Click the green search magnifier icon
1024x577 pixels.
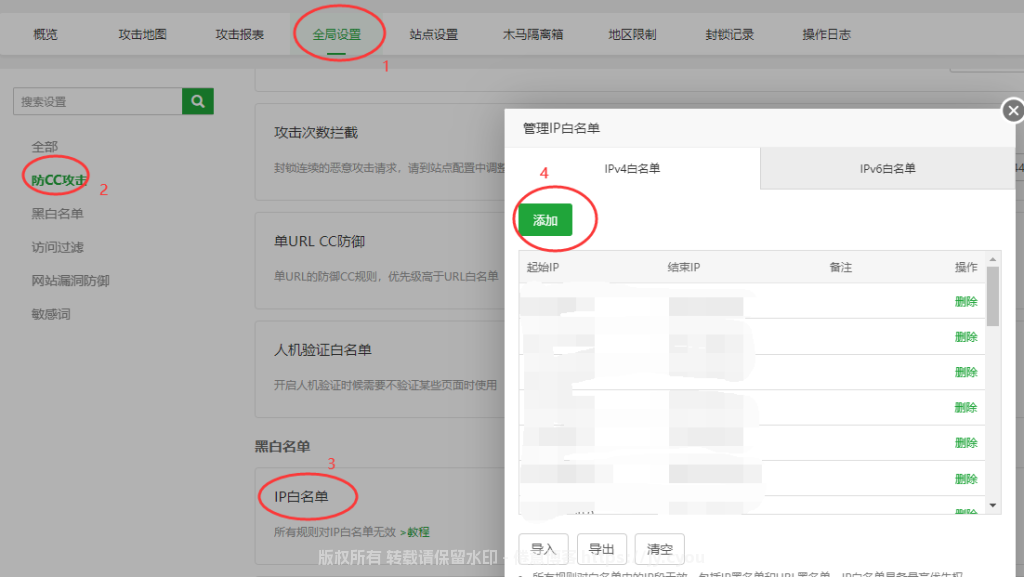(x=198, y=101)
